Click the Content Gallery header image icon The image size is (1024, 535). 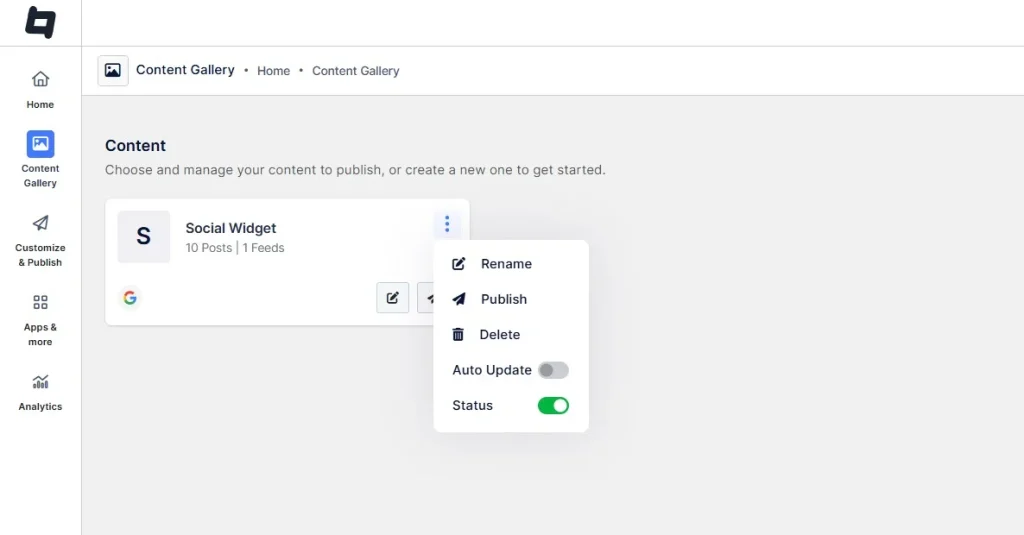[113, 71]
